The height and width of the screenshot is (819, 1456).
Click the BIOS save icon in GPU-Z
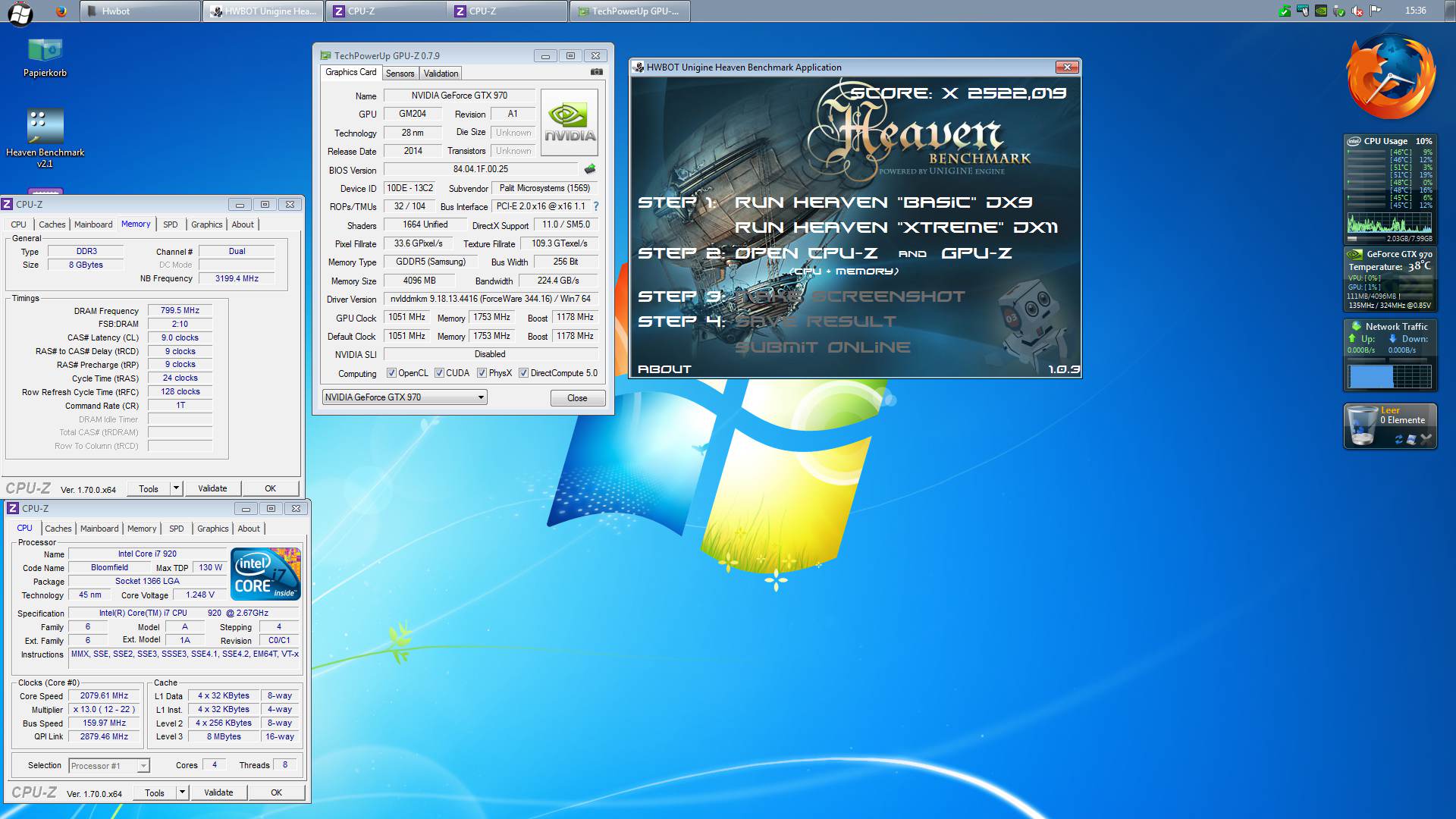pos(590,169)
